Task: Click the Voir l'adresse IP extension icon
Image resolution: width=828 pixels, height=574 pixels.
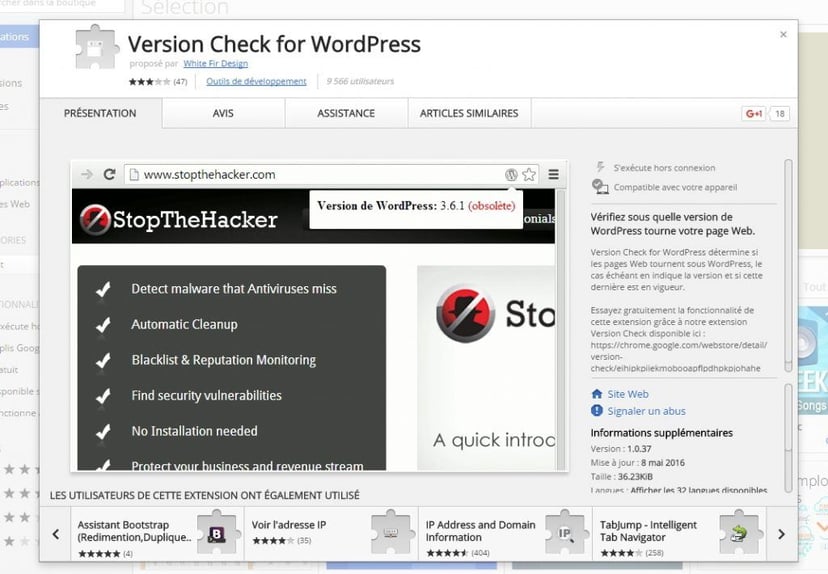Action: (390, 532)
